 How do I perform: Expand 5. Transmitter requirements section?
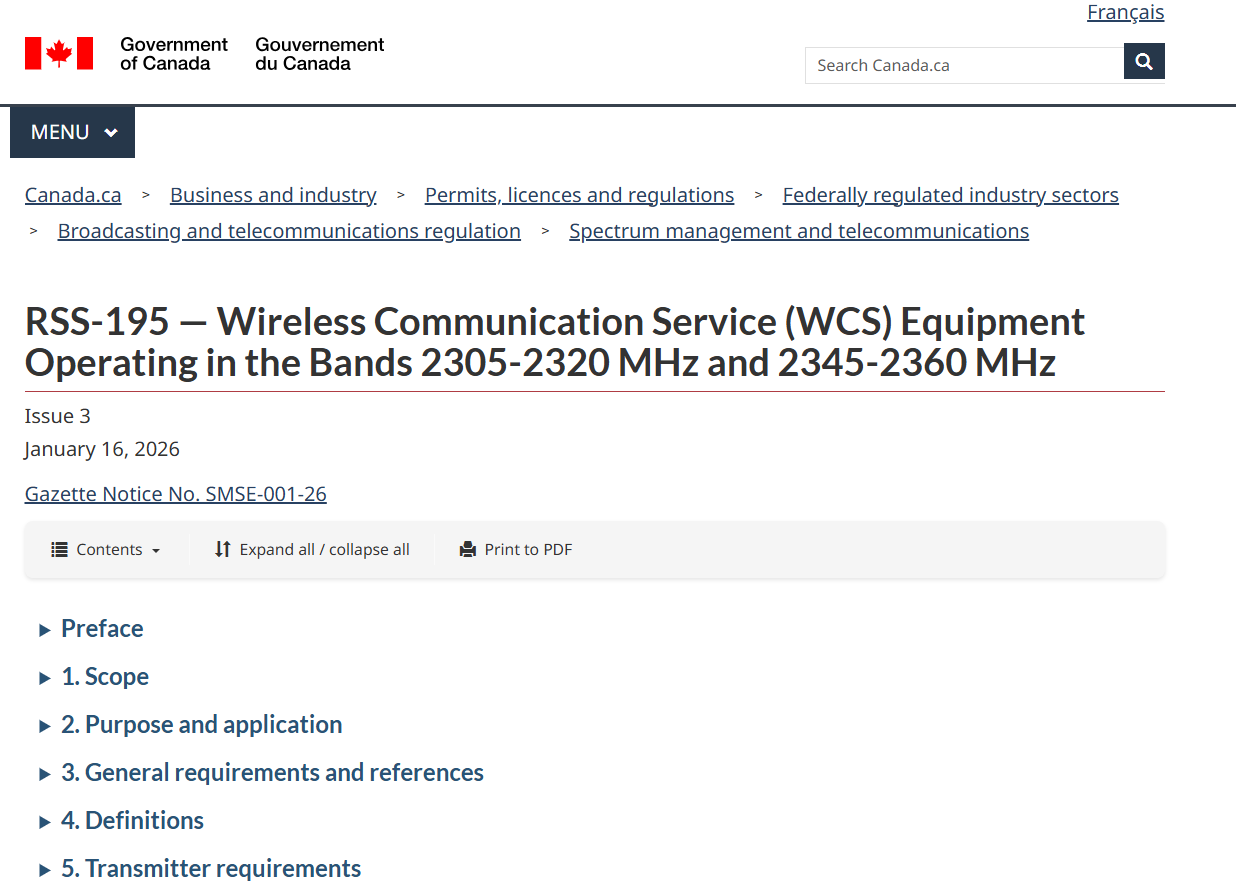coord(211,868)
